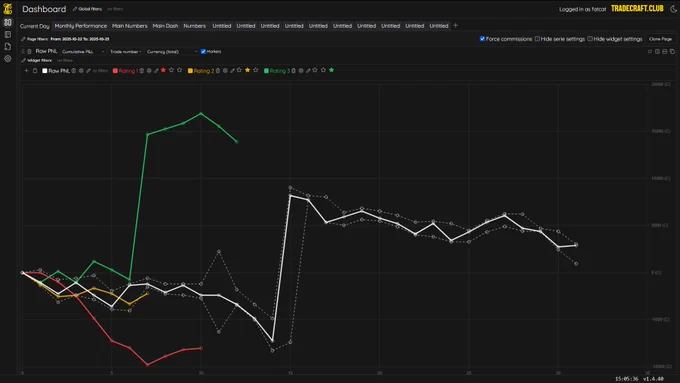Edit global filters via the pencil icon

[x=75, y=9]
